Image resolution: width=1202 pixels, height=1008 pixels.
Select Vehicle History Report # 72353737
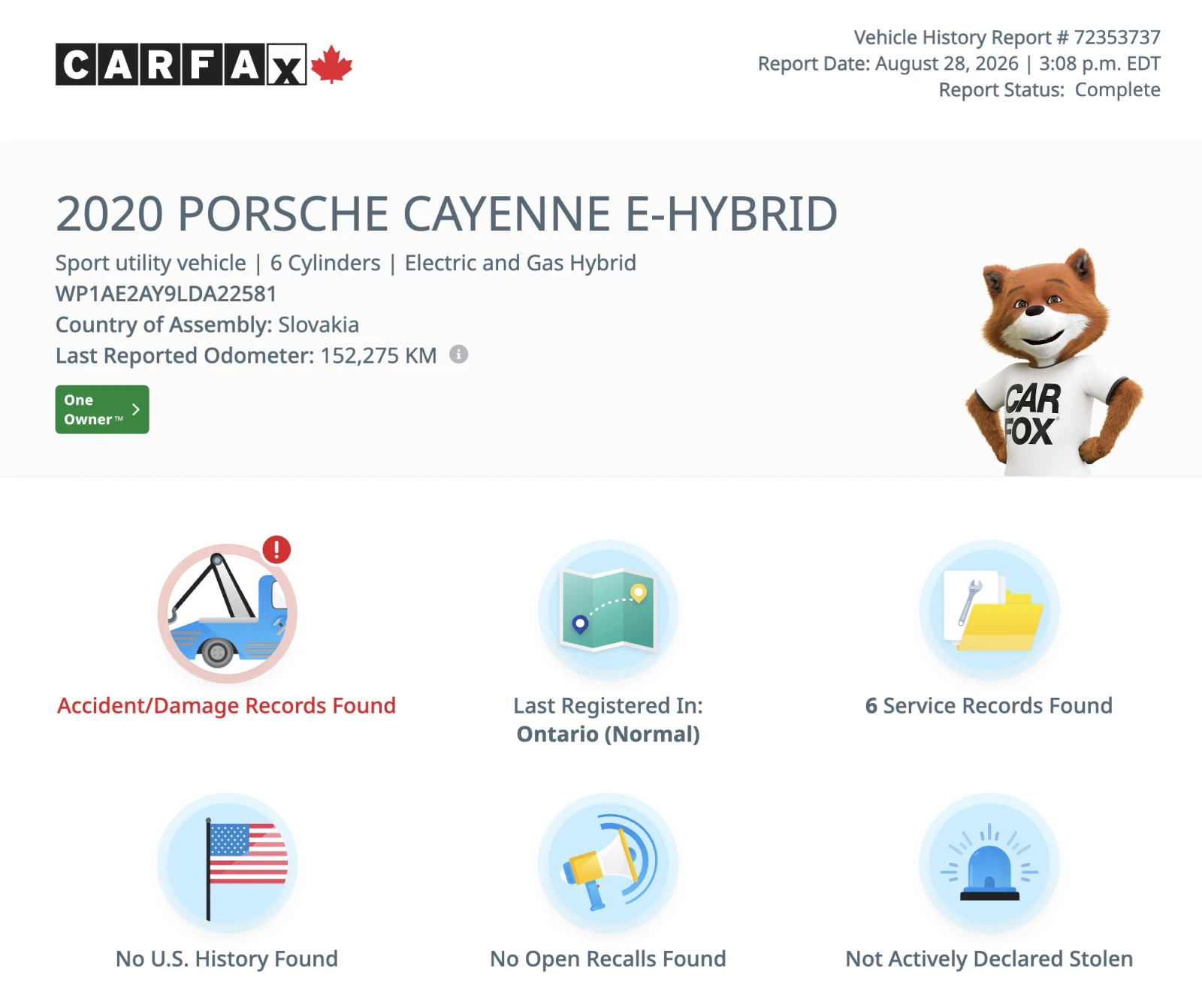point(1007,38)
